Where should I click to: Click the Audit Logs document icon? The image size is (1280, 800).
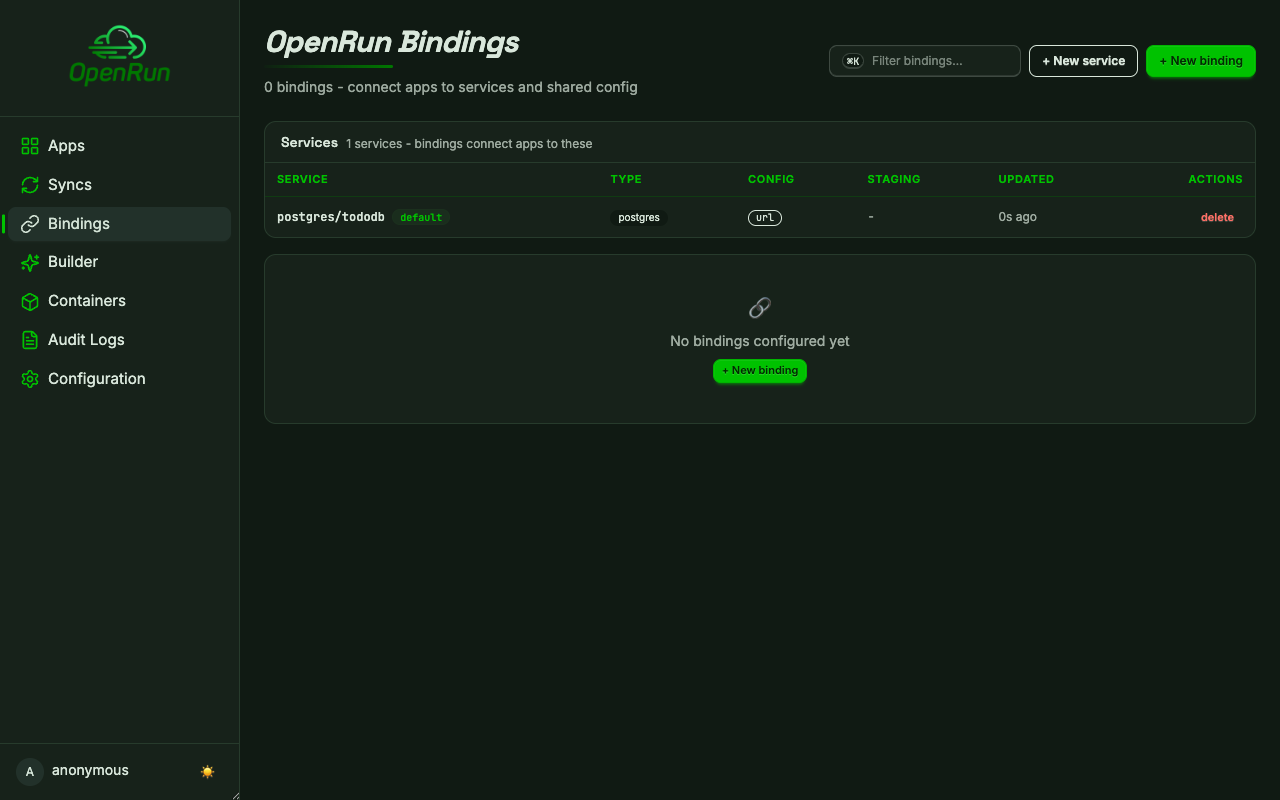click(x=30, y=340)
